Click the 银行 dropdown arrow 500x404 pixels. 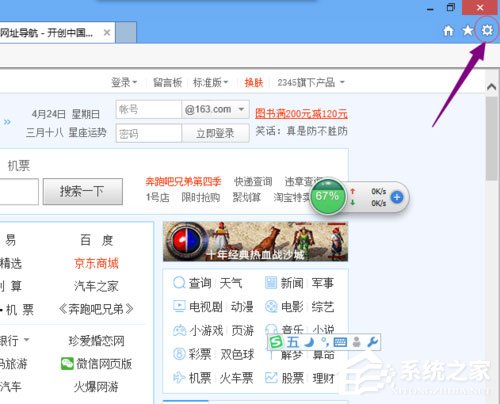[26, 340]
